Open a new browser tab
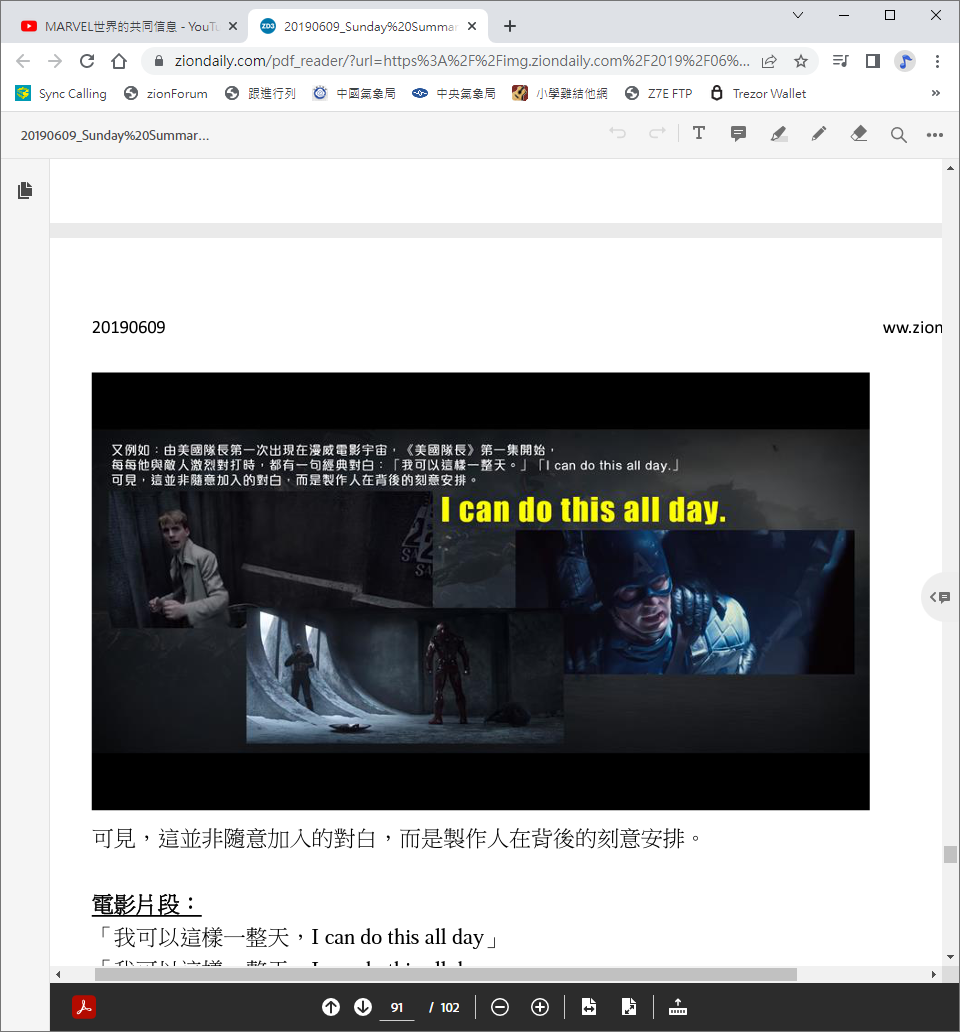Image resolution: width=960 pixels, height=1032 pixels. coord(510,26)
